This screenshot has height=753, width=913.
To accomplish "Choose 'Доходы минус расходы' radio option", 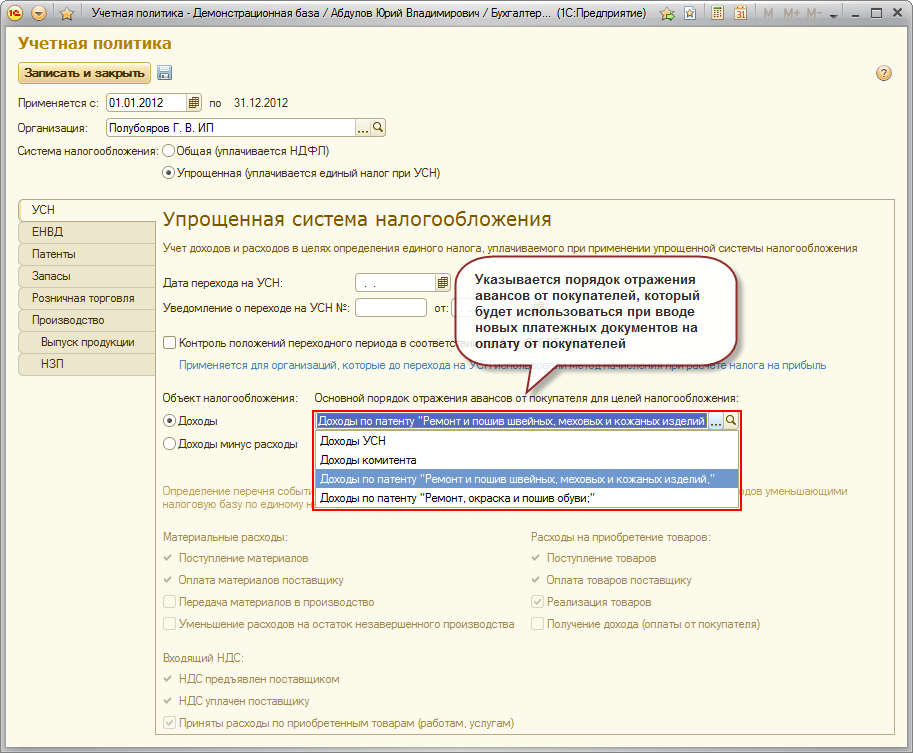I will click(169, 444).
